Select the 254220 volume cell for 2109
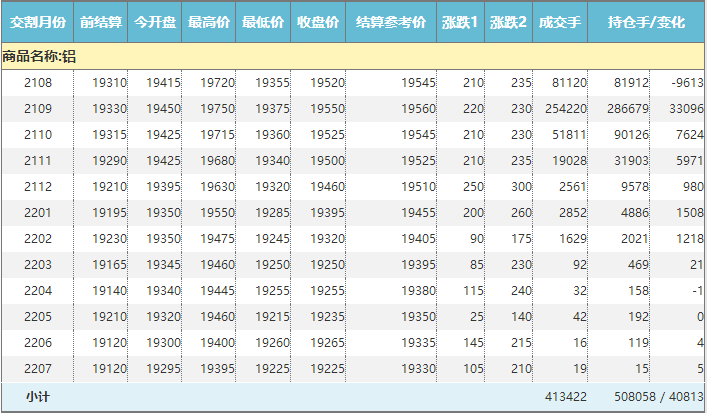 click(x=565, y=109)
